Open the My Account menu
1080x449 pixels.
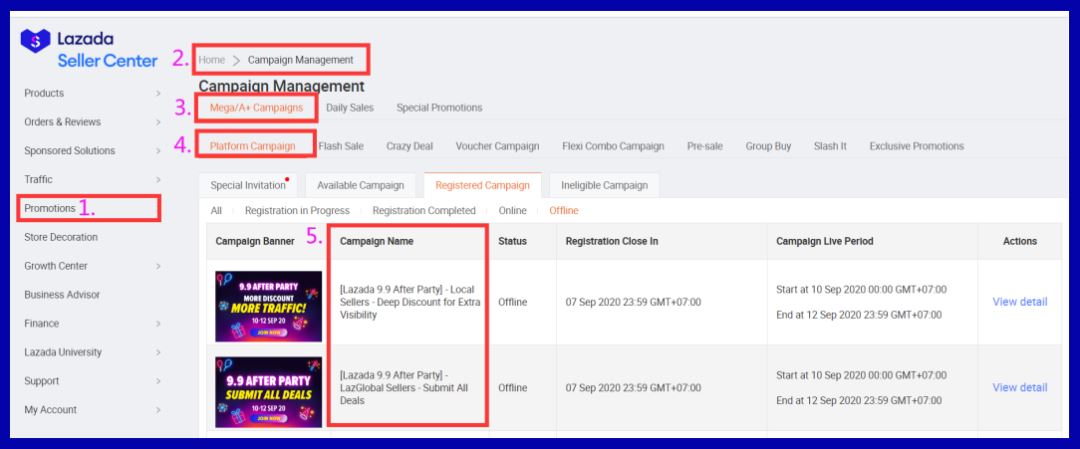50,410
